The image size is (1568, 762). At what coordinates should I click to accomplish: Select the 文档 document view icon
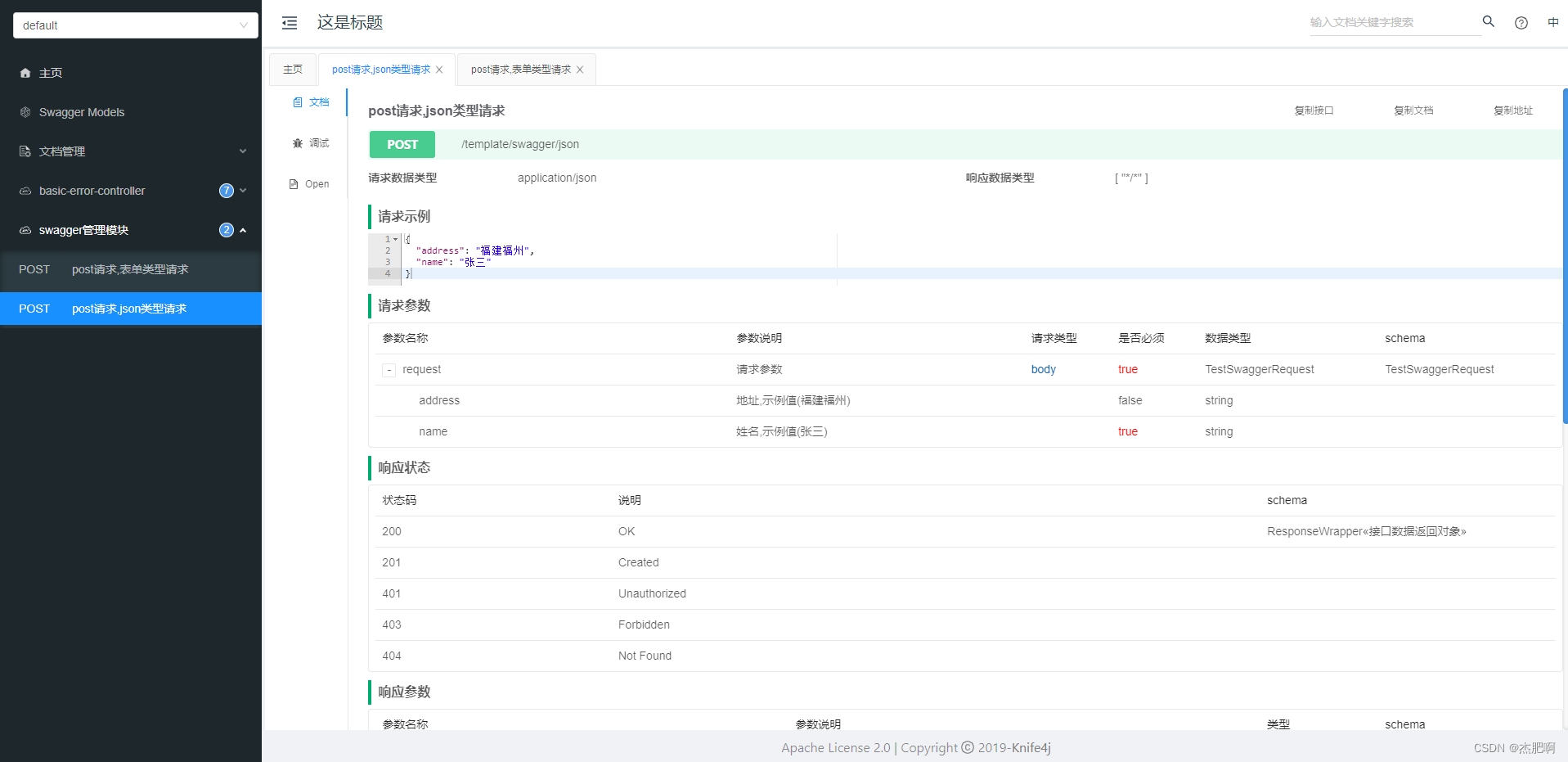pyautogui.click(x=298, y=101)
